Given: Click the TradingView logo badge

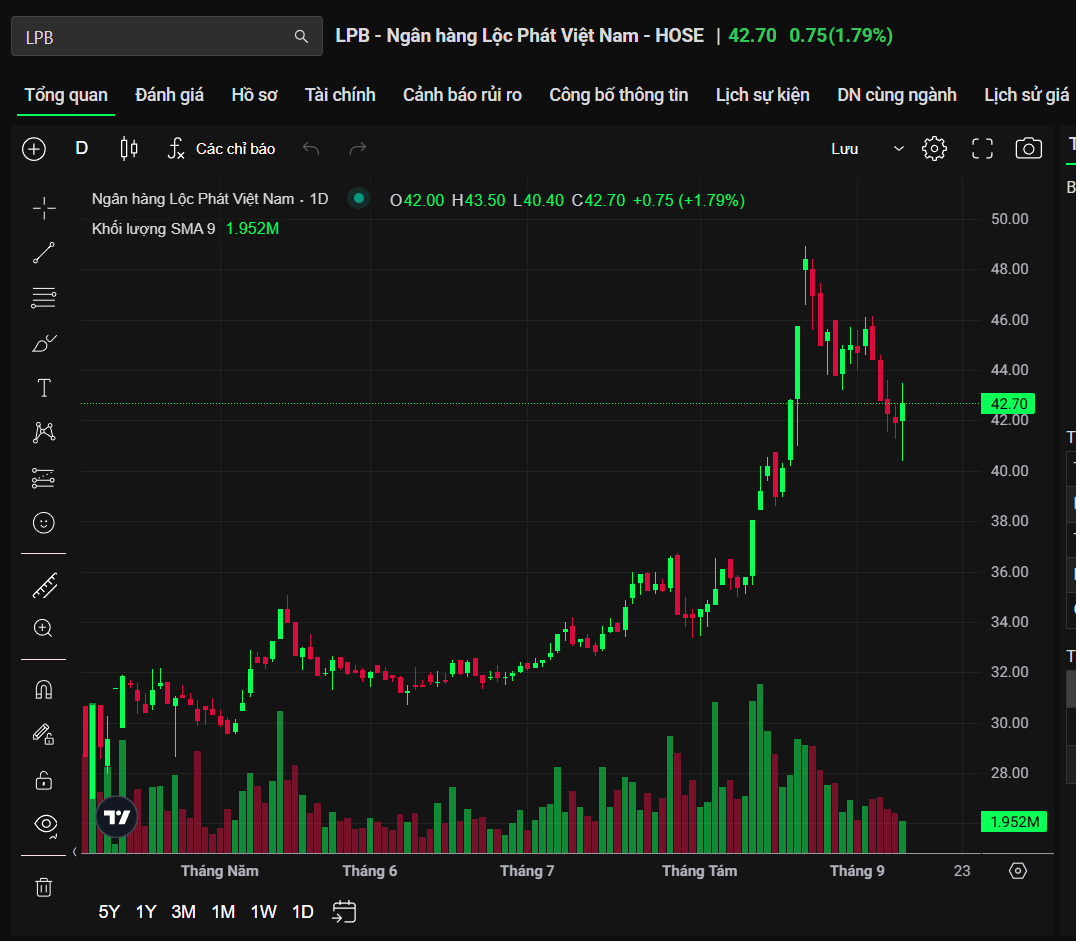Looking at the screenshot, I should click(x=117, y=817).
